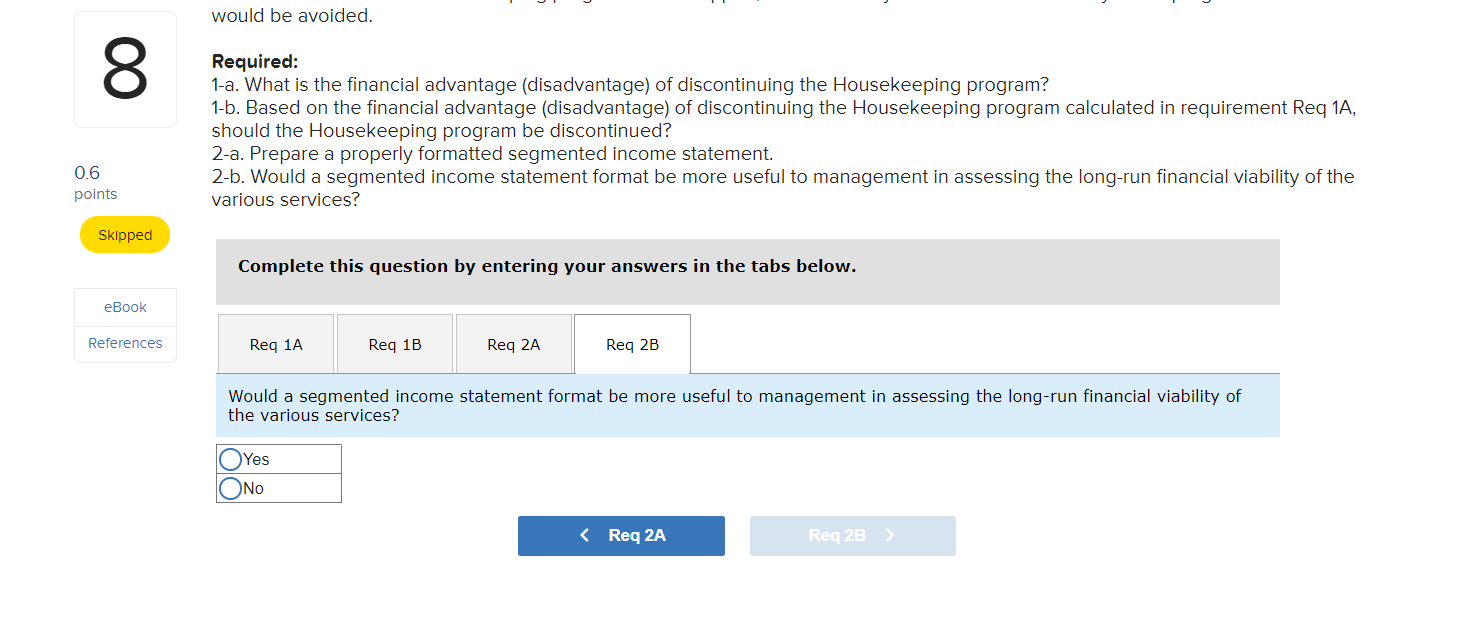Image resolution: width=1463 pixels, height=628 pixels.
Task: Click the question number 8 box
Action: (x=125, y=69)
